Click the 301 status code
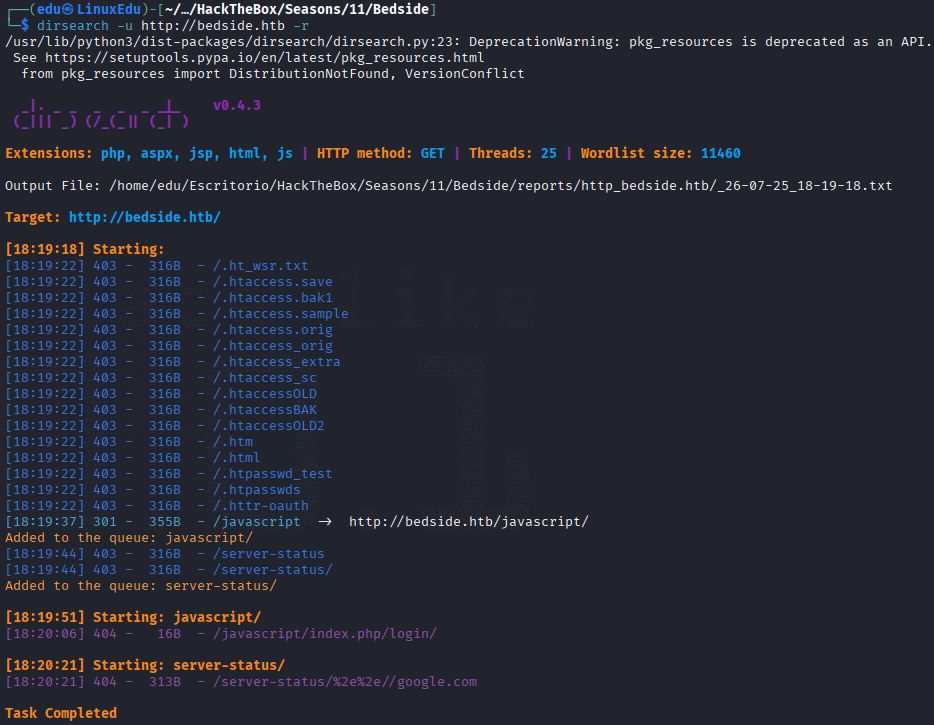The width and height of the screenshot is (934, 725). tap(105, 522)
